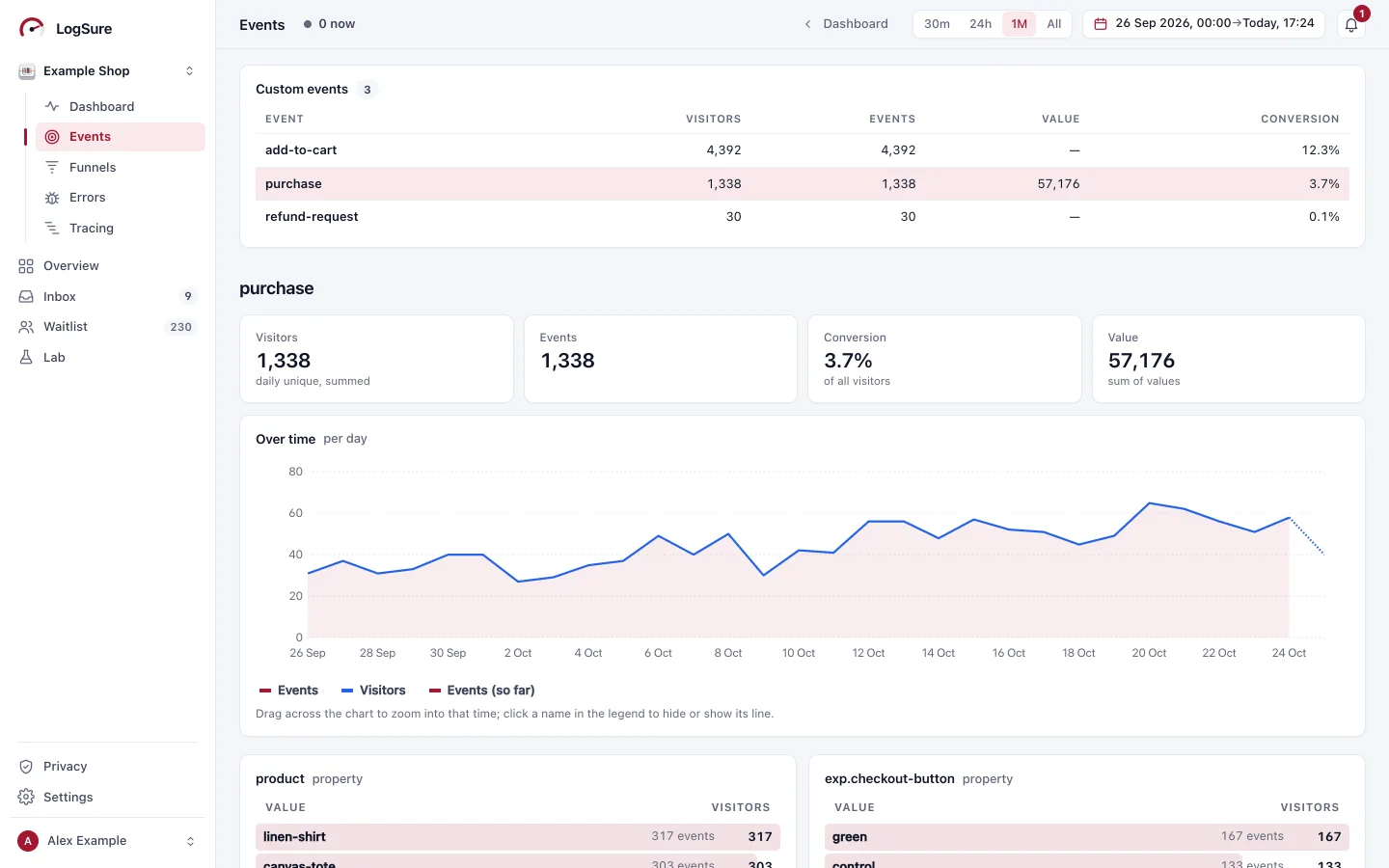This screenshot has height=868, width=1389.
Task: Open the Alex Example account menu chevron
Action: [190, 841]
